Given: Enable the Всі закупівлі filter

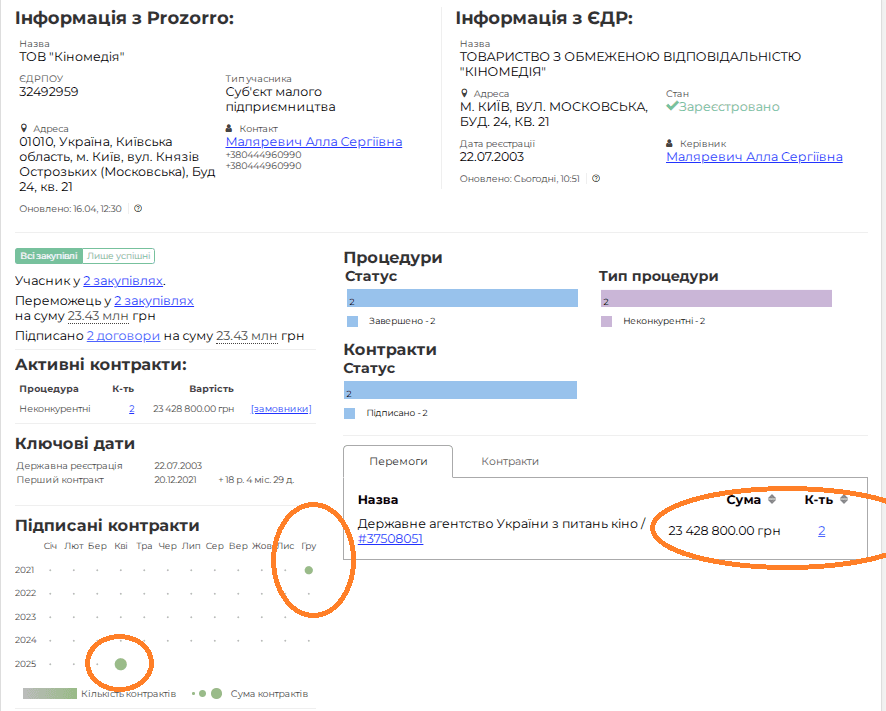Looking at the screenshot, I should [x=48, y=256].
